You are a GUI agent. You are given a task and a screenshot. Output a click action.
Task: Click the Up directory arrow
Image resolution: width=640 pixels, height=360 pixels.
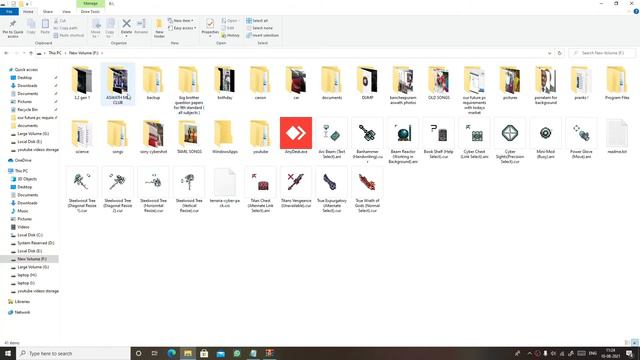pyautogui.click(x=31, y=53)
